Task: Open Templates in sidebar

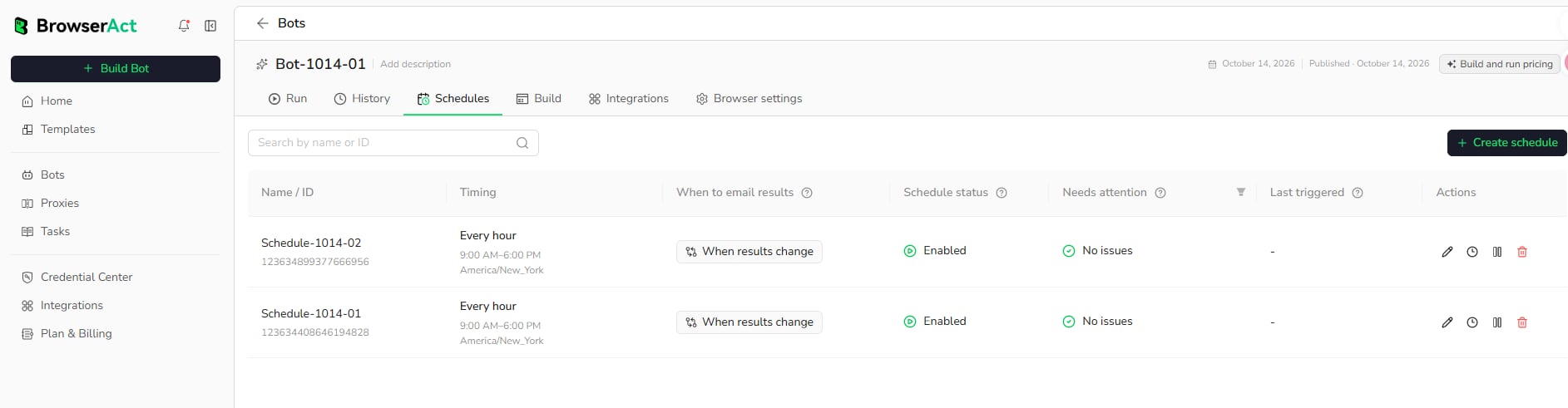Action: (x=67, y=129)
